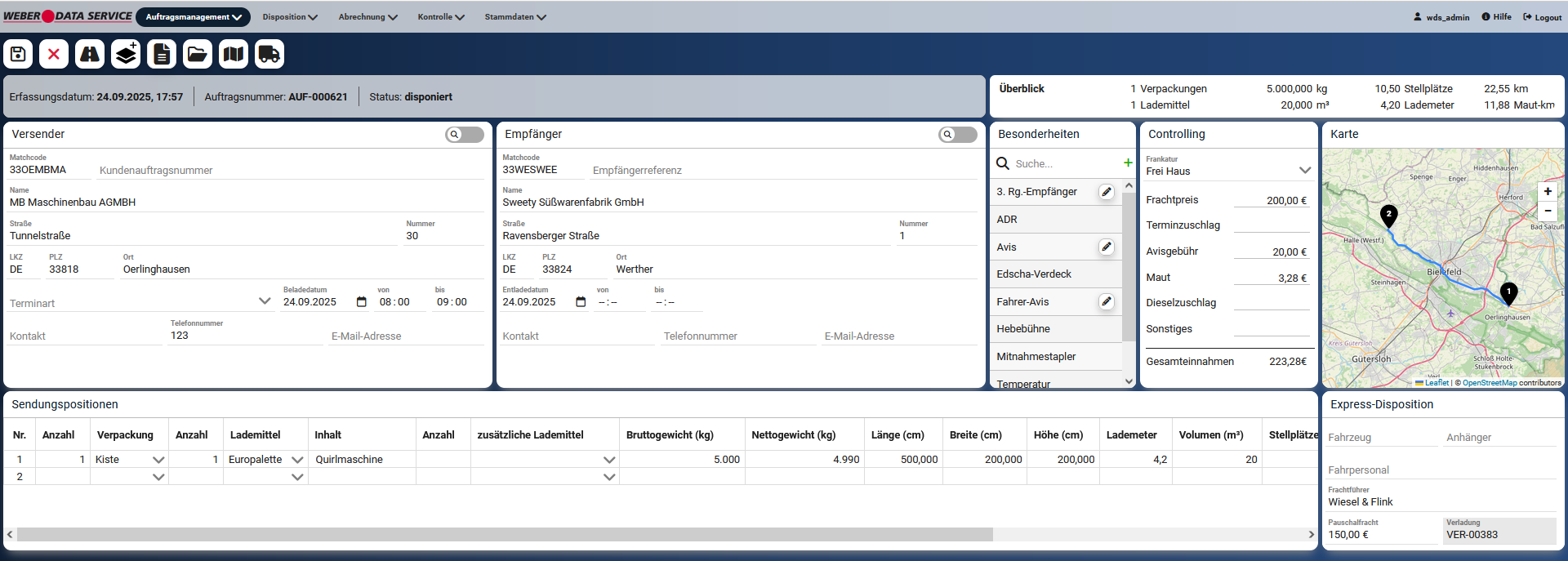The height and width of the screenshot is (561, 1568).
Task: Zoom in on the map
Action: [x=1548, y=191]
